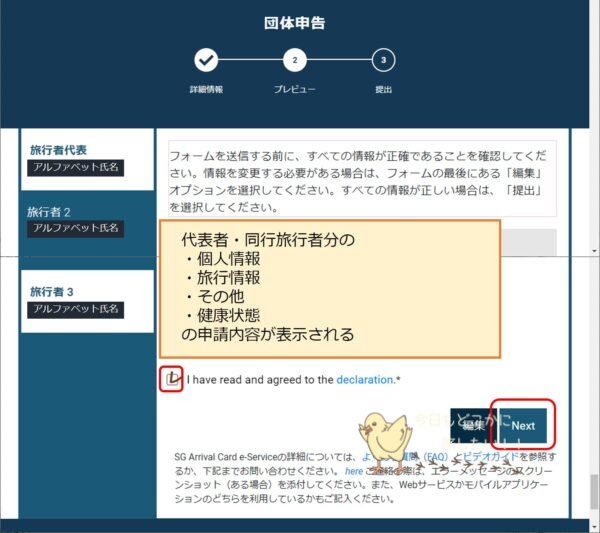Click the アルファベット氏名 label under 旅行者 2
Viewport: 600px width, 533px height.
click(76, 228)
